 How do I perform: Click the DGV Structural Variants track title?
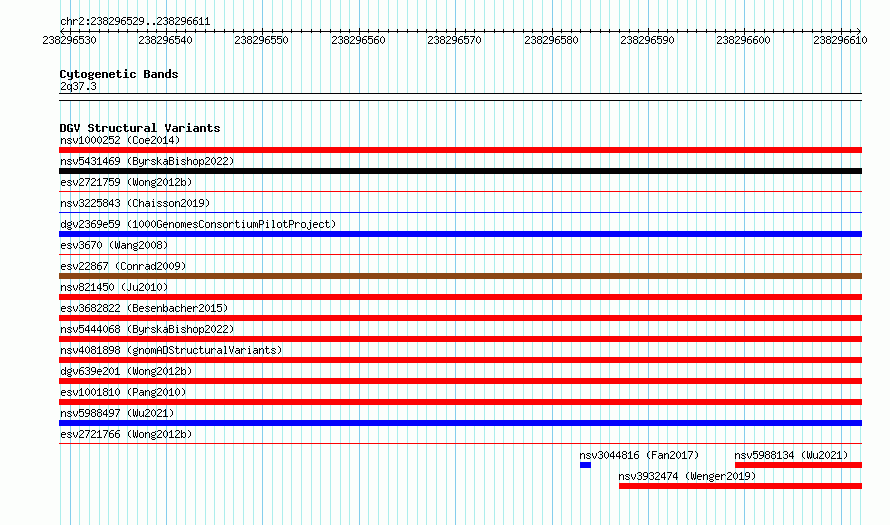140,128
